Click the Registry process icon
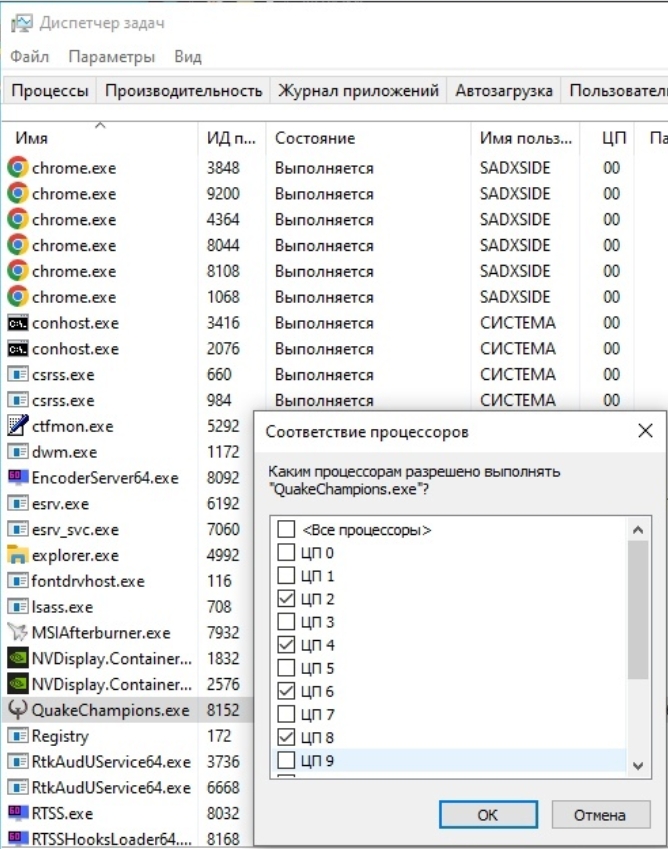This screenshot has width=668, height=849. click(17, 736)
